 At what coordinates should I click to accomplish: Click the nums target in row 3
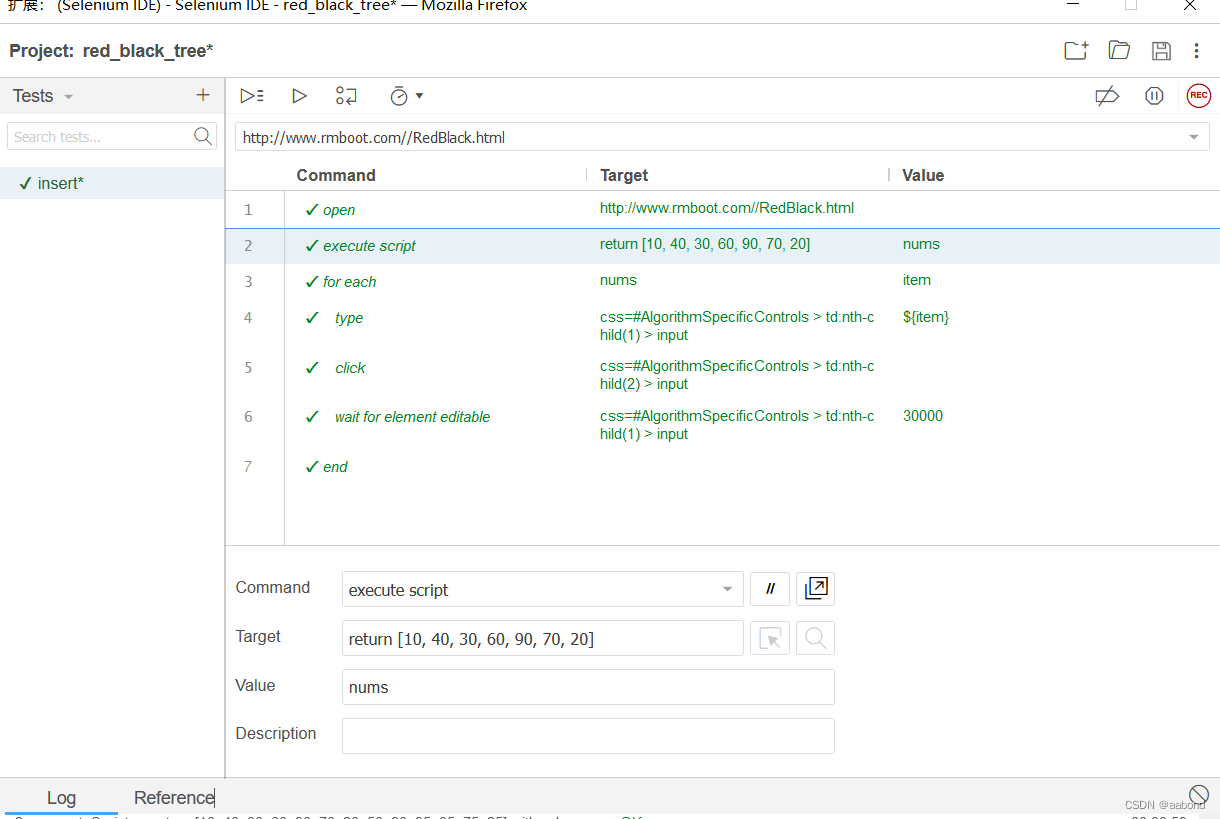pyautogui.click(x=618, y=280)
